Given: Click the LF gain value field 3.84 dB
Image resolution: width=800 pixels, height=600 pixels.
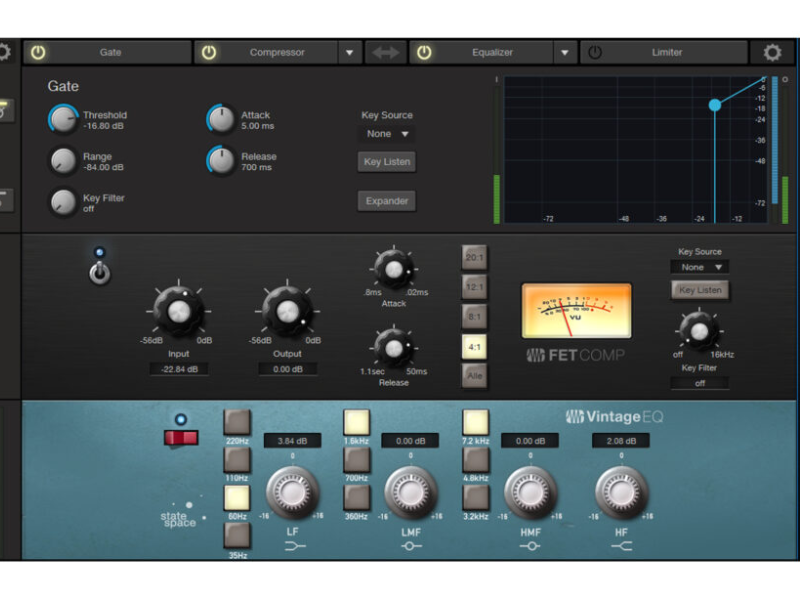Looking at the screenshot, I should coord(292,441).
